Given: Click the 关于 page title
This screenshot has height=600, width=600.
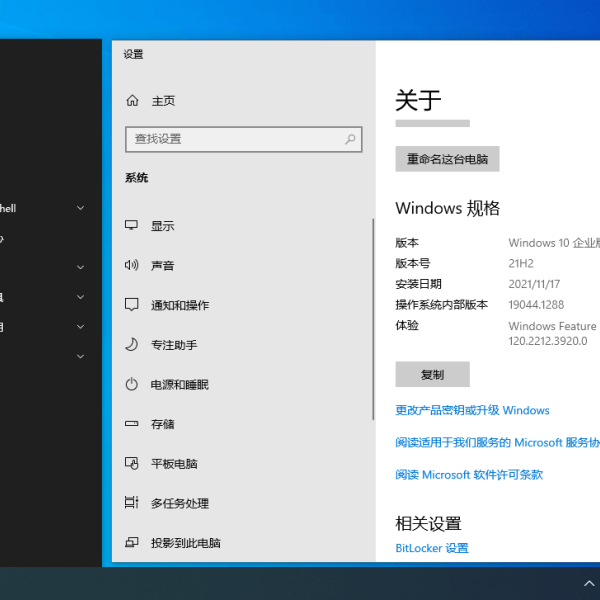Looking at the screenshot, I should (418, 100).
